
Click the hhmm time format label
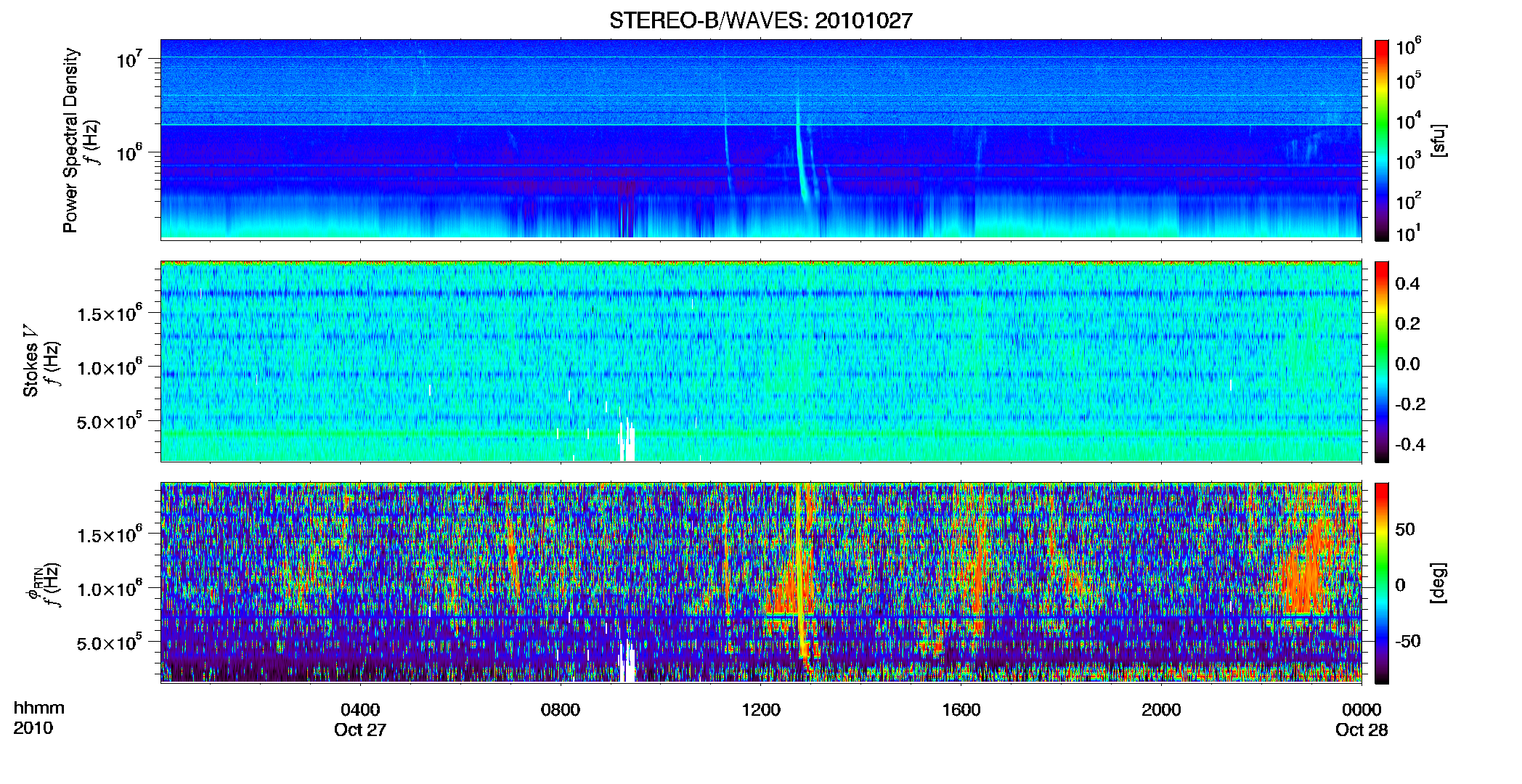point(39,708)
